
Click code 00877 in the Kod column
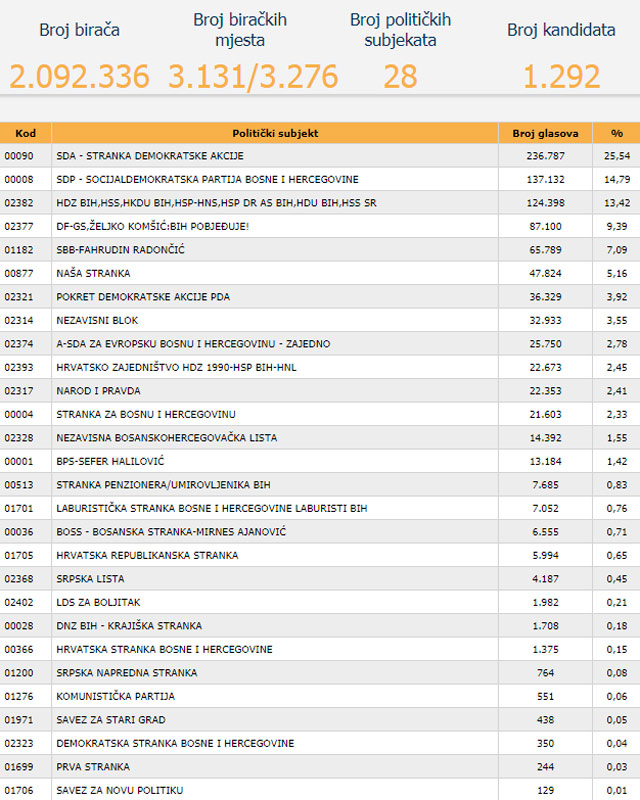[19, 273]
